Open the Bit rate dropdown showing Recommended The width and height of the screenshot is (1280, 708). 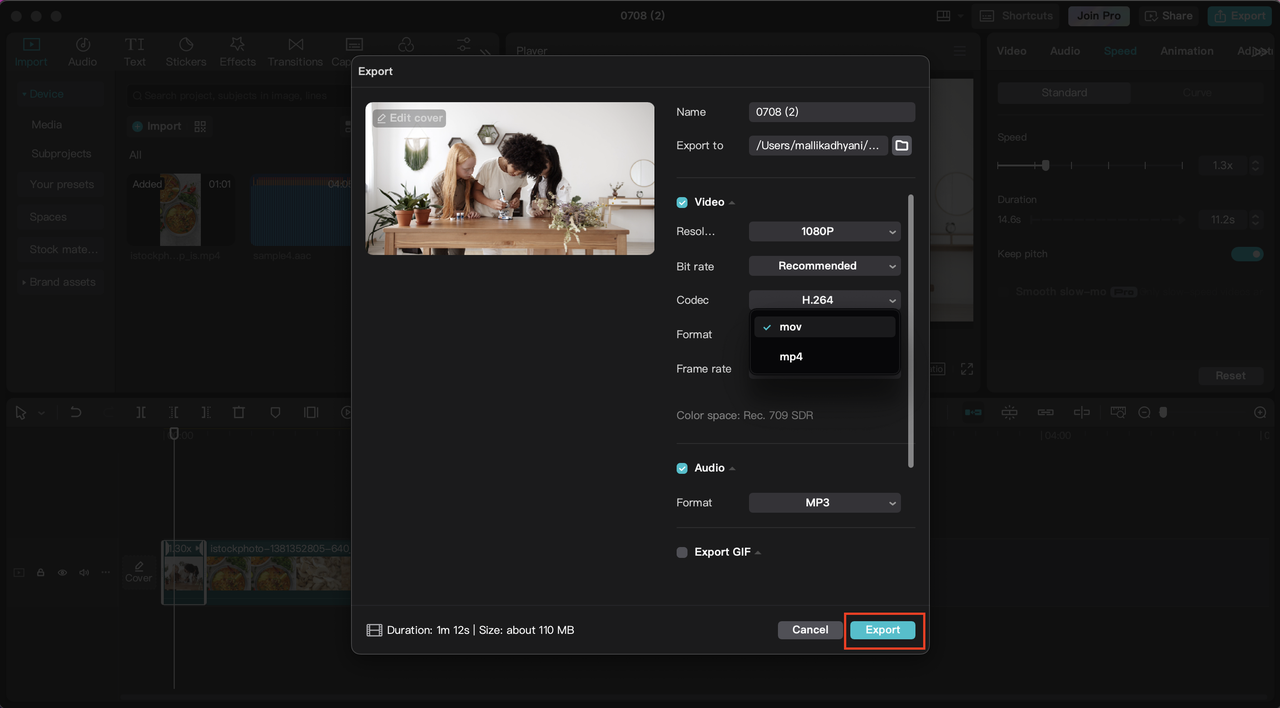click(825, 266)
